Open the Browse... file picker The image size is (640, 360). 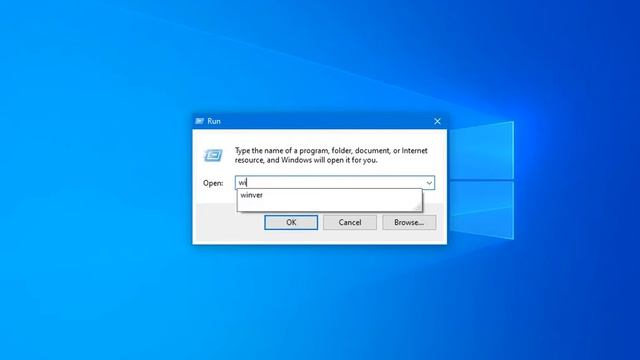pyautogui.click(x=409, y=222)
